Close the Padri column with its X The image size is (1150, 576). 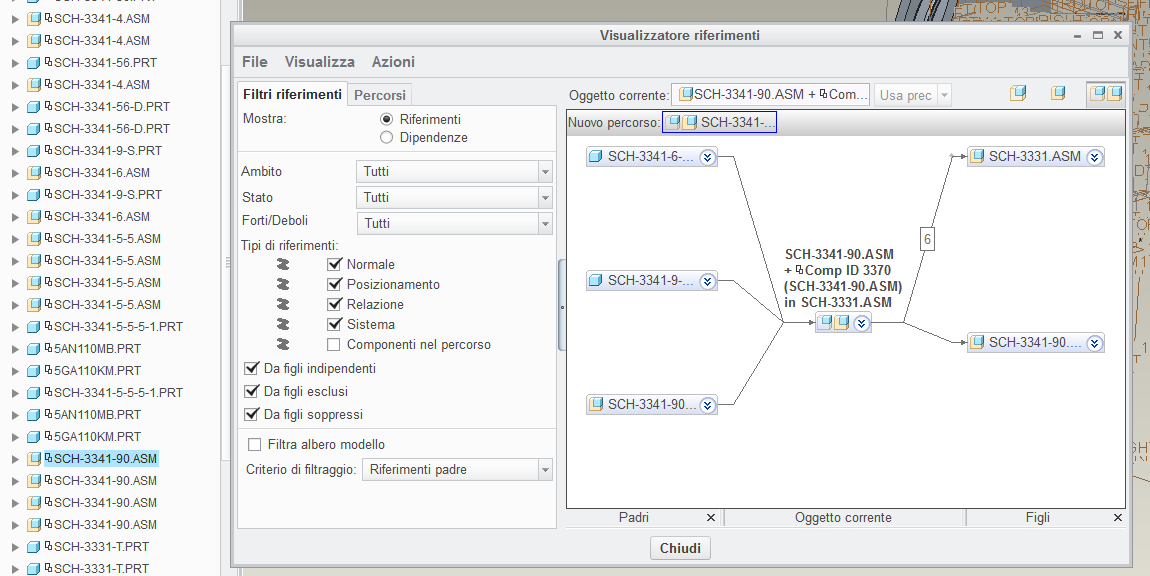710,518
